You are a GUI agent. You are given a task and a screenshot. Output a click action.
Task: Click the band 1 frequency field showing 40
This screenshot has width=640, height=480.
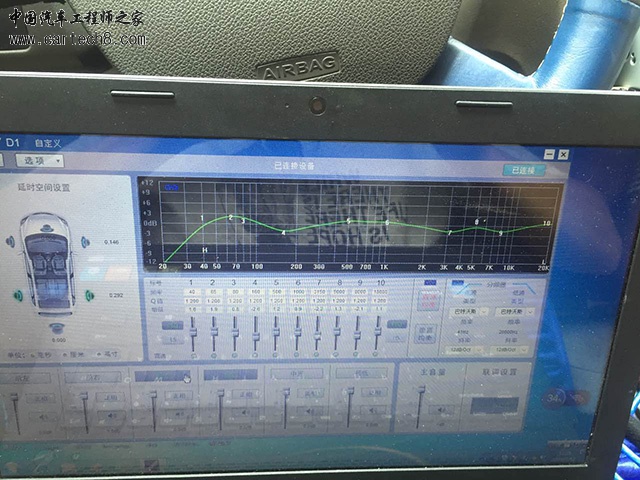coord(192,292)
